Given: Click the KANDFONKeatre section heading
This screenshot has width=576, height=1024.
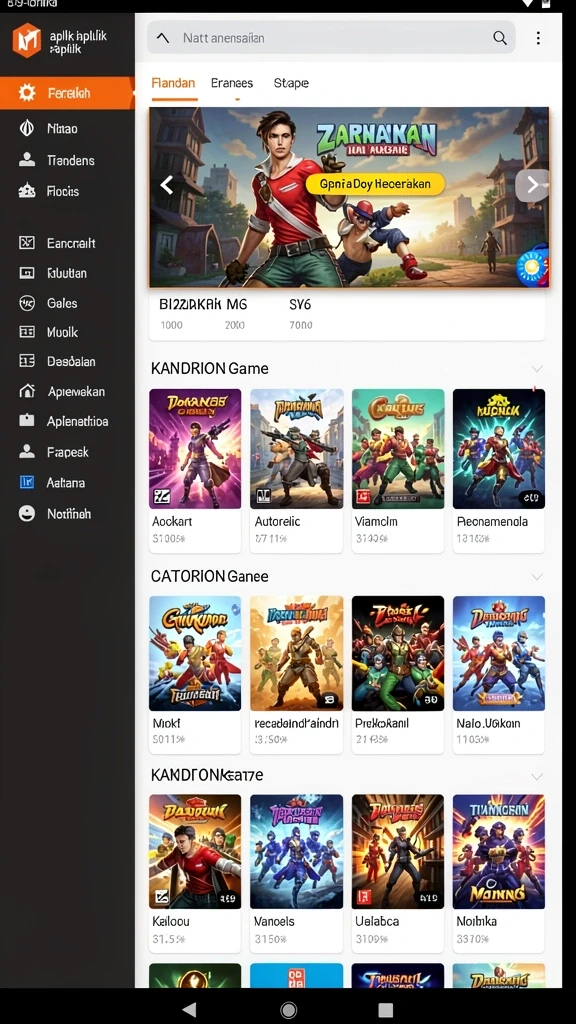Looking at the screenshot, I should 207,775.
